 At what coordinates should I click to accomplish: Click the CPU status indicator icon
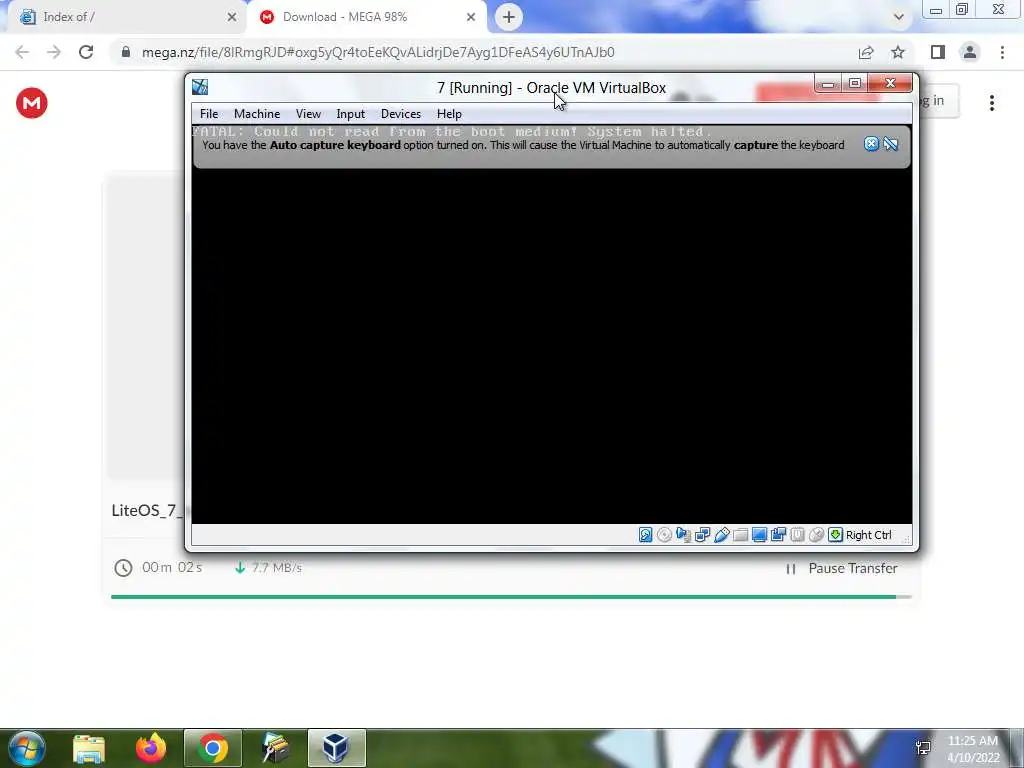coord(797,535)
